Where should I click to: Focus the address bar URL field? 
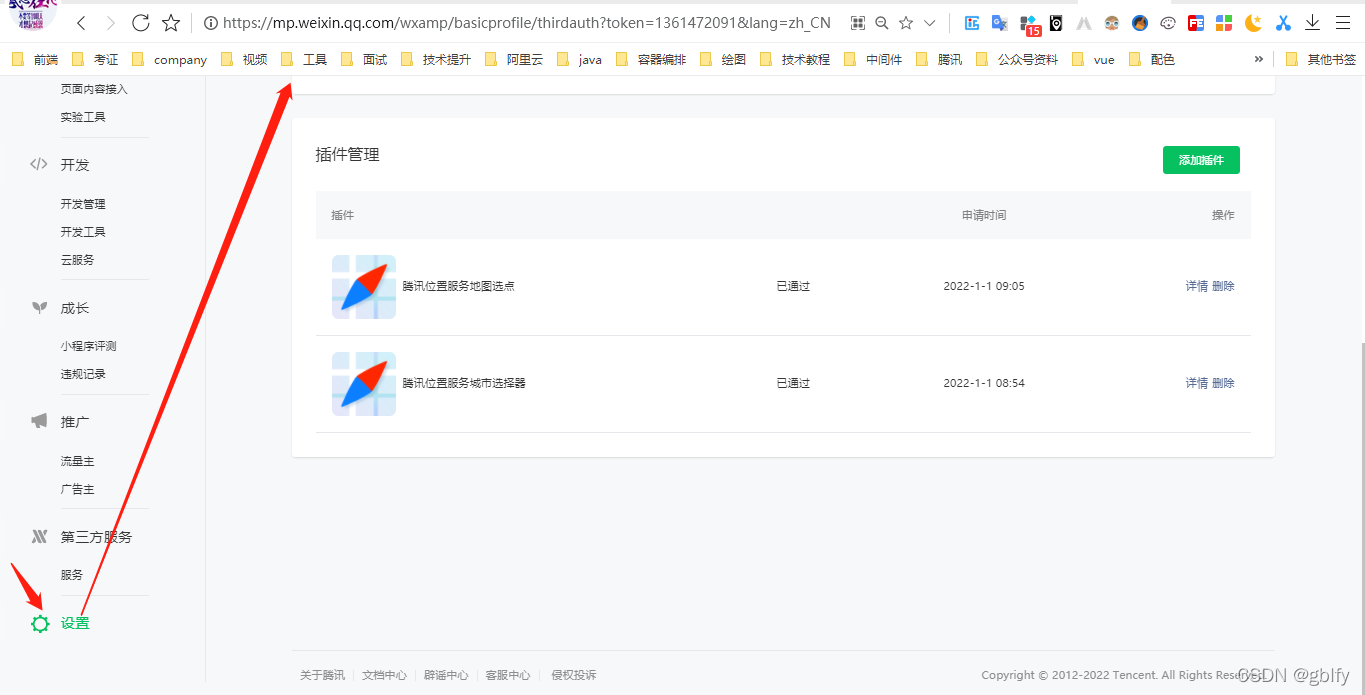tap(527, 22)
